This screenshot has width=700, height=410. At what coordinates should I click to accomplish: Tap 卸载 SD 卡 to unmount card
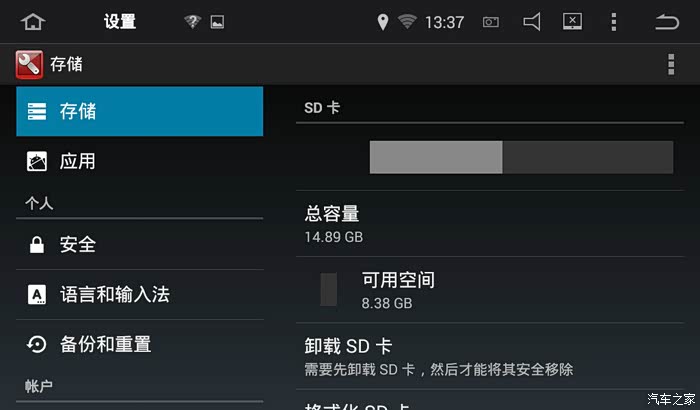click(x=490, y=356)
